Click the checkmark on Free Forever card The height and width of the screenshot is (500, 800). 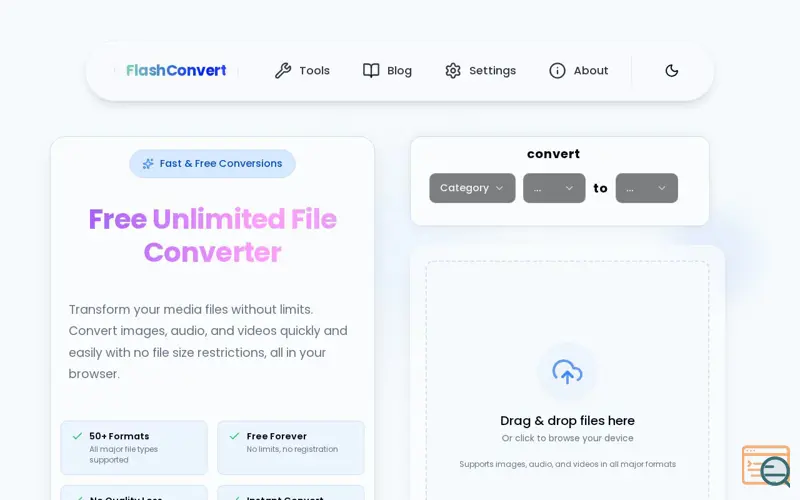pos(234,436)
